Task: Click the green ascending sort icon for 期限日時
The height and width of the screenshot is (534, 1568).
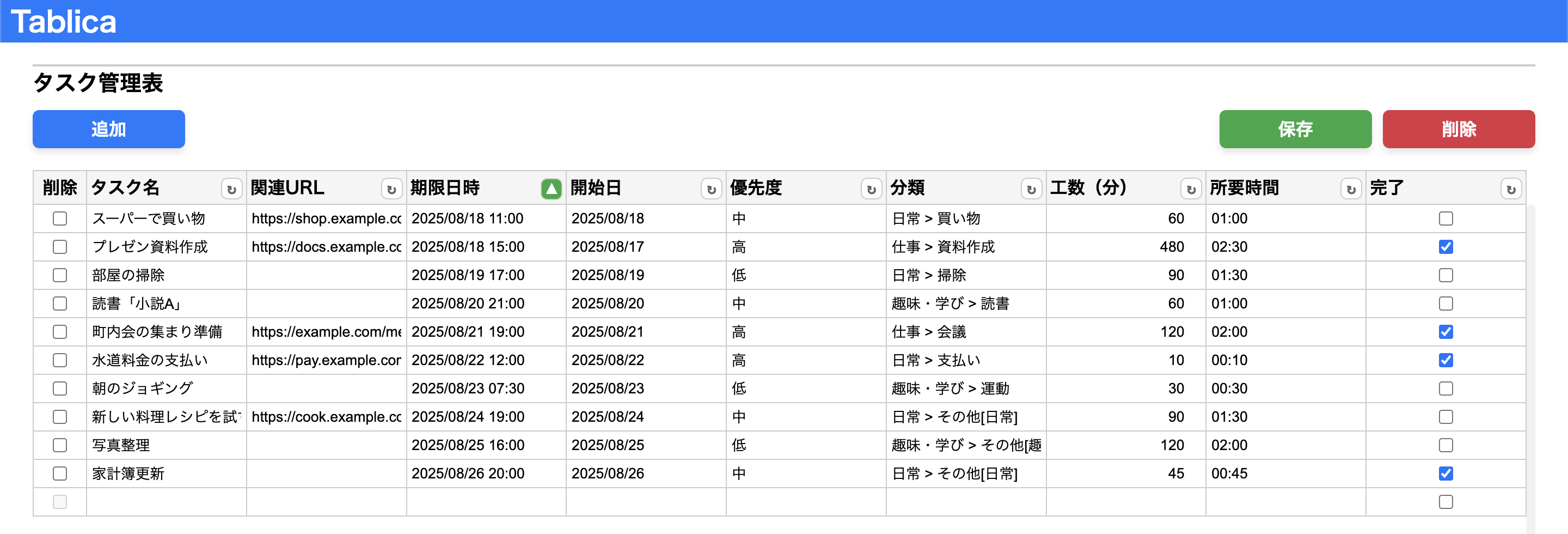Action: pyautogui.click(x=551, y=190)
